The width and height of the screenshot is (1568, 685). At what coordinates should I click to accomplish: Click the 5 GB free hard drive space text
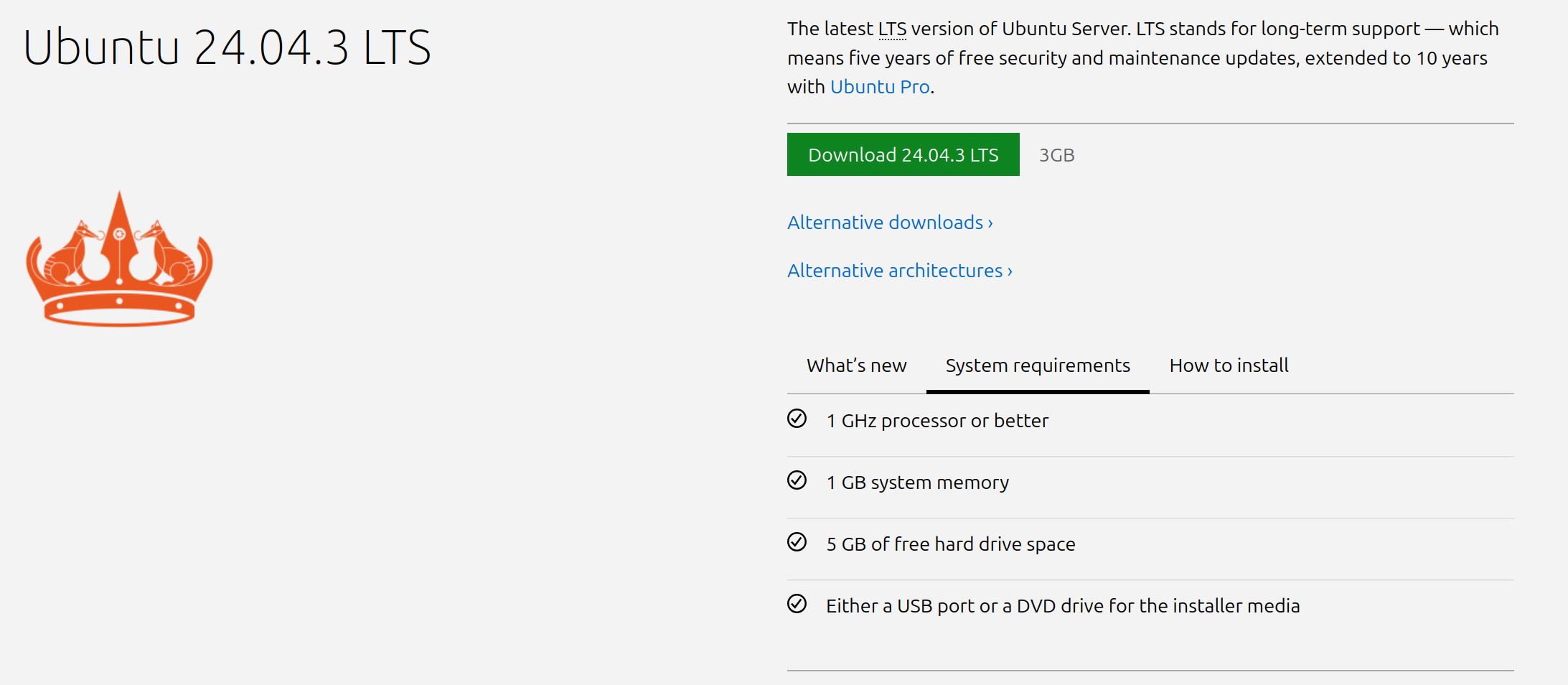(x=951, y=544)
